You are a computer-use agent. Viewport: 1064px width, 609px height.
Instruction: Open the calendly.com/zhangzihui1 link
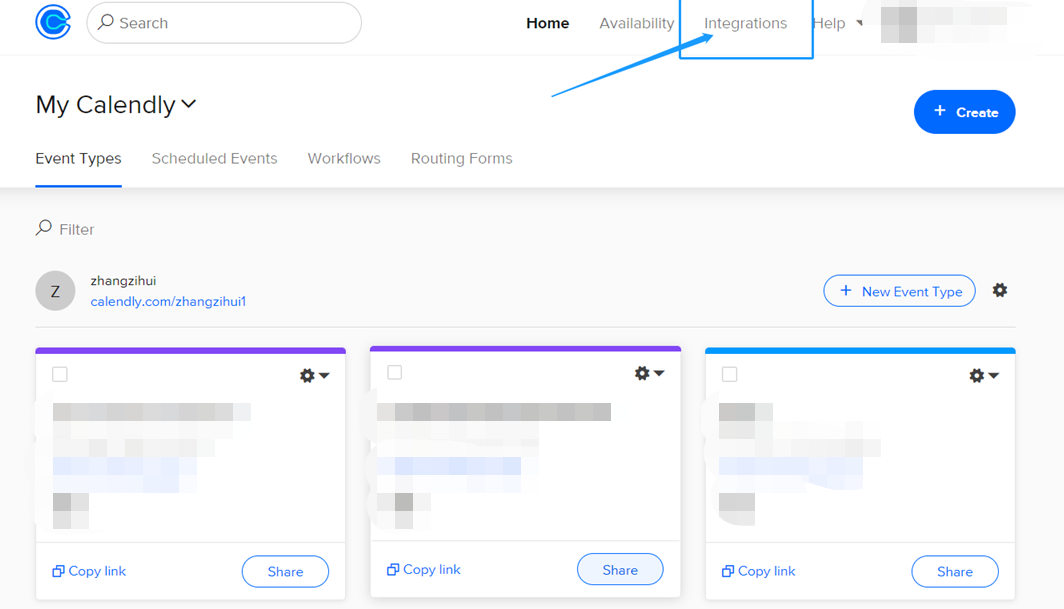click(168, 301)
